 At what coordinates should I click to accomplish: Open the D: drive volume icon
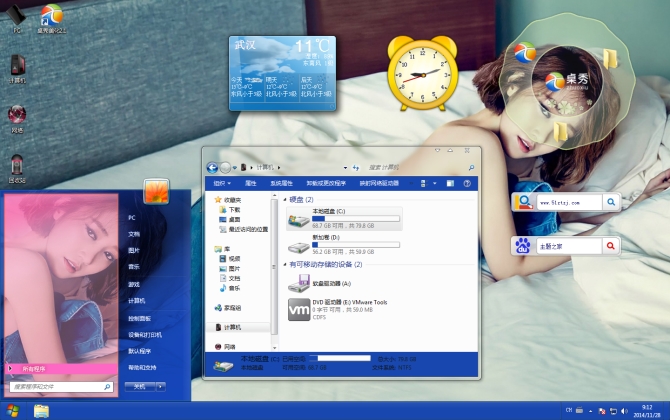tap(299, 245)
